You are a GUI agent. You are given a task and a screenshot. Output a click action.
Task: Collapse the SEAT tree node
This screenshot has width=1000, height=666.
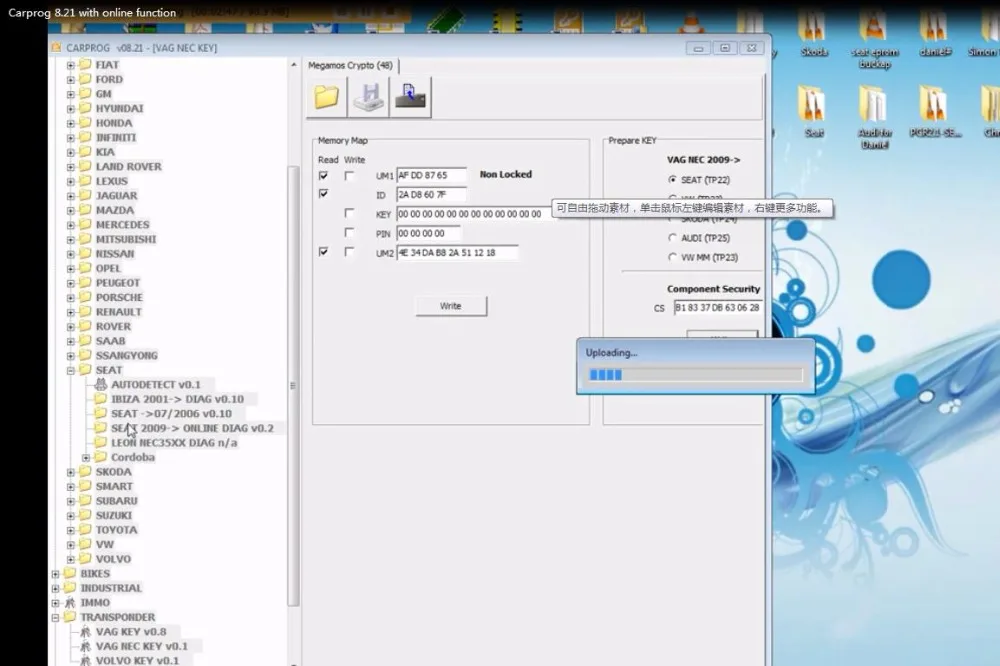(71, 370)
